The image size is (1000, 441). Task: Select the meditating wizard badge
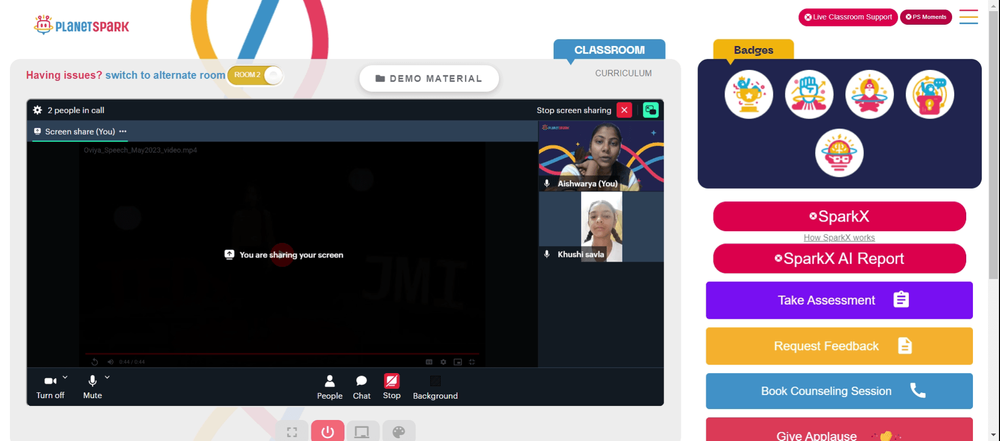869,94
